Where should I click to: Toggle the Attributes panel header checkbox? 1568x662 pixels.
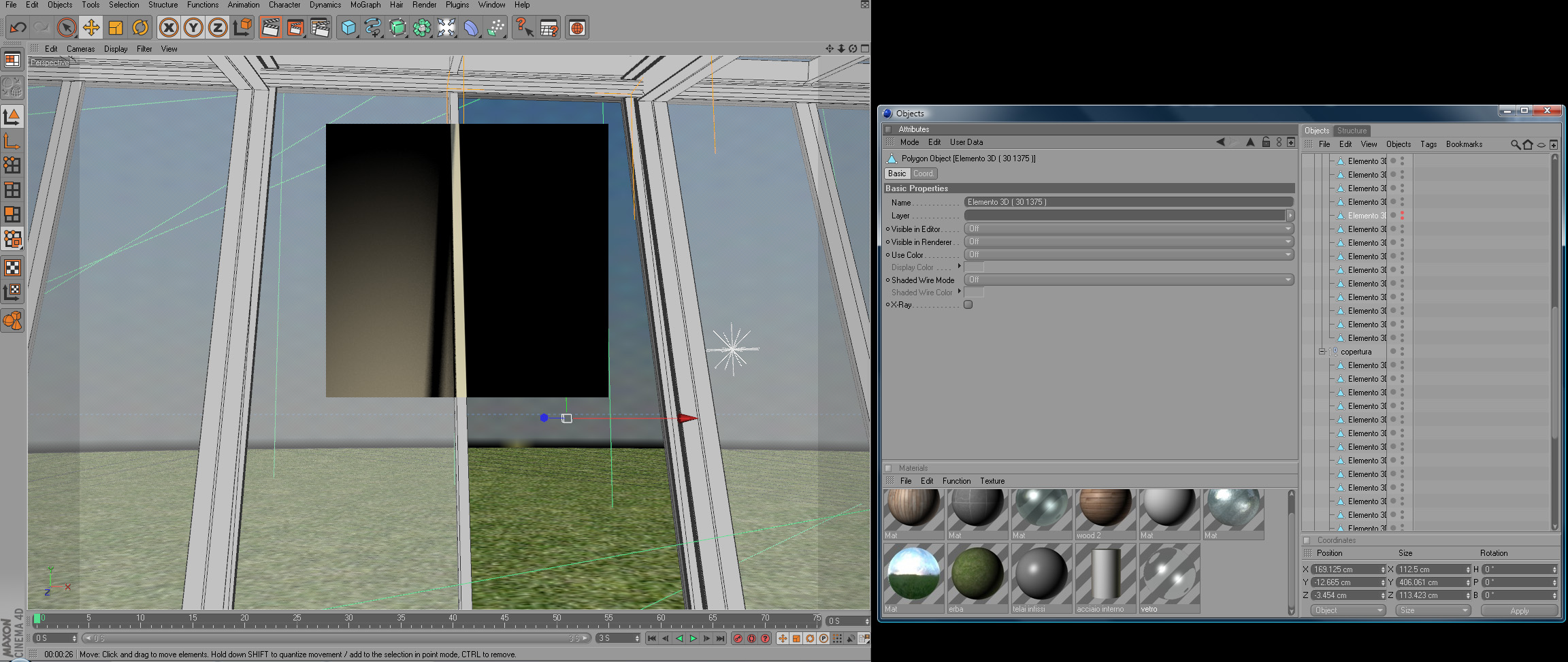click(888, 129)
